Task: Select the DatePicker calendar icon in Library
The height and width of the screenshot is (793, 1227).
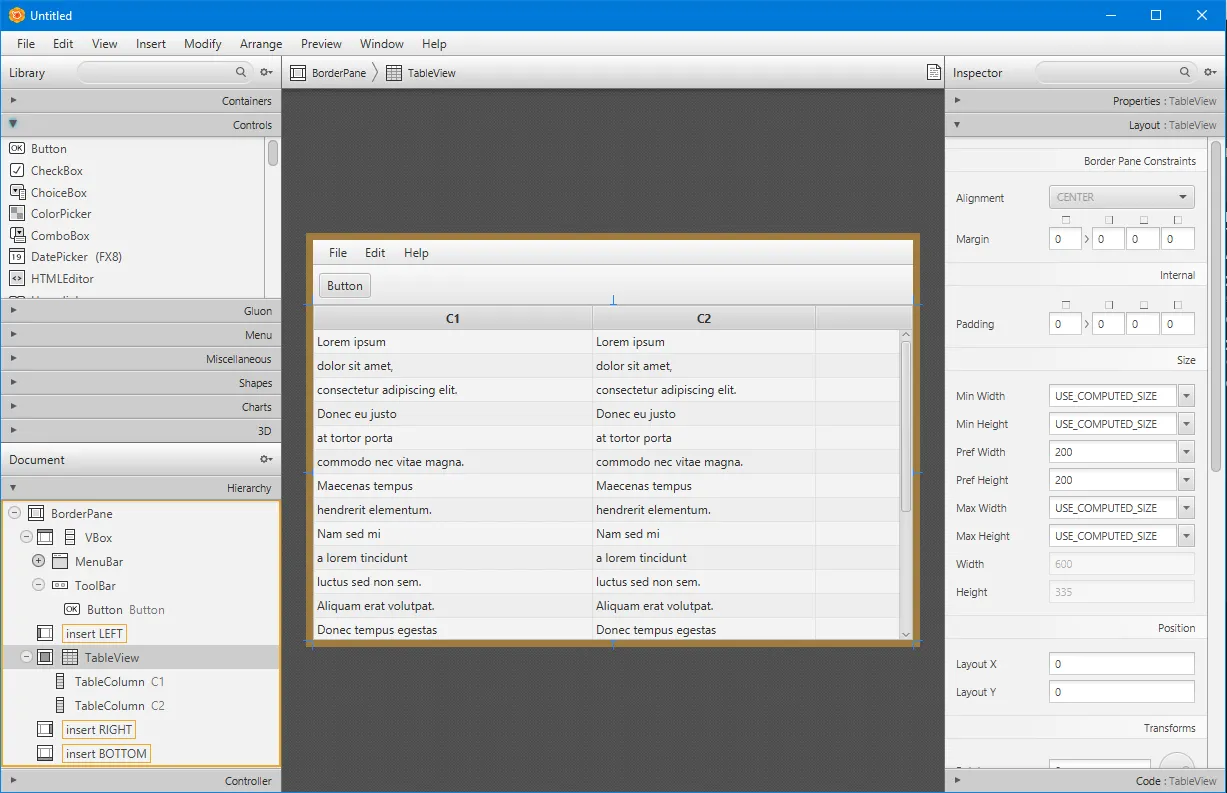Action: point(16,256)
